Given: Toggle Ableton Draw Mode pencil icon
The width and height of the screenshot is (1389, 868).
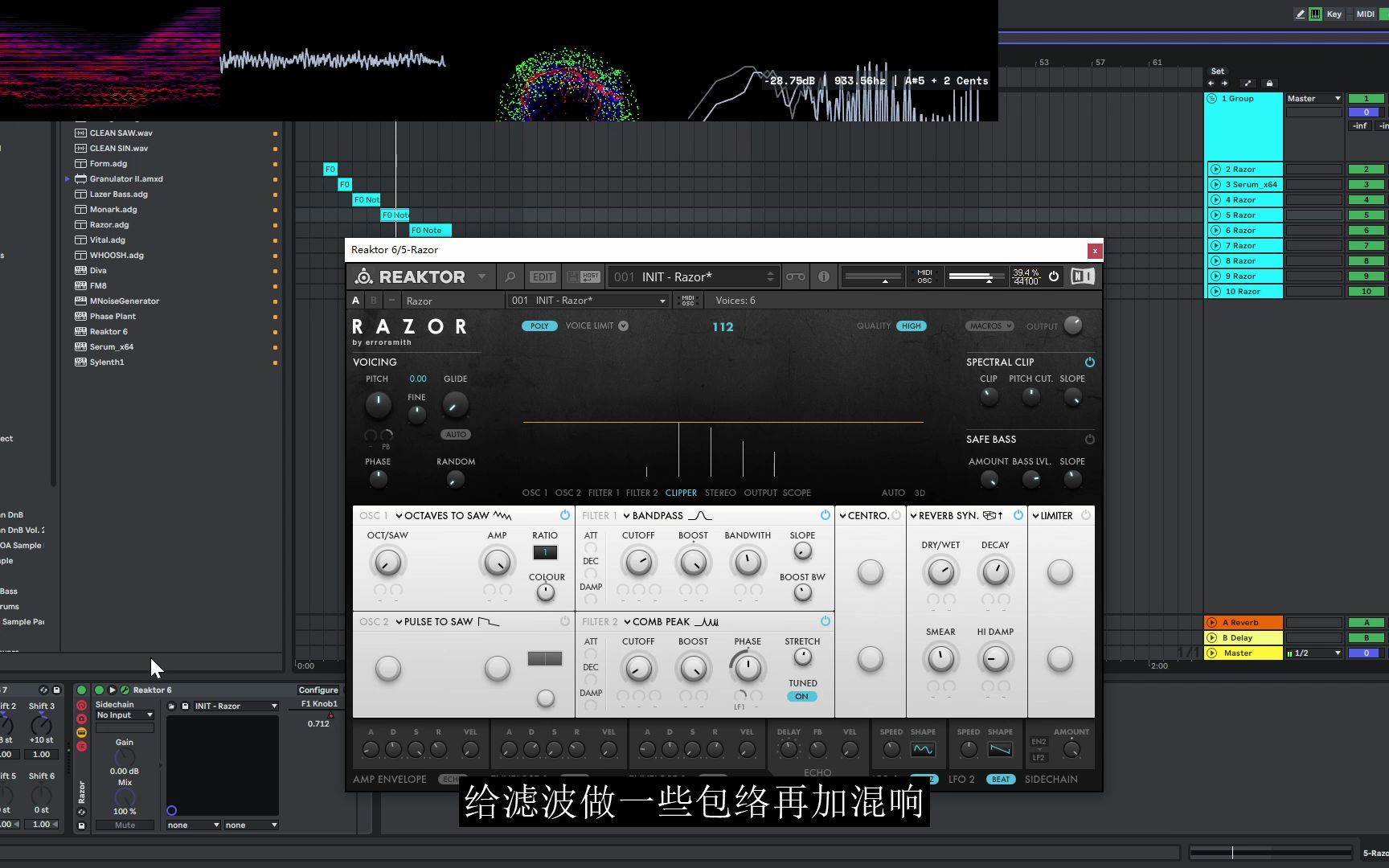Looking at the screenshot, I should point(1300,14).
